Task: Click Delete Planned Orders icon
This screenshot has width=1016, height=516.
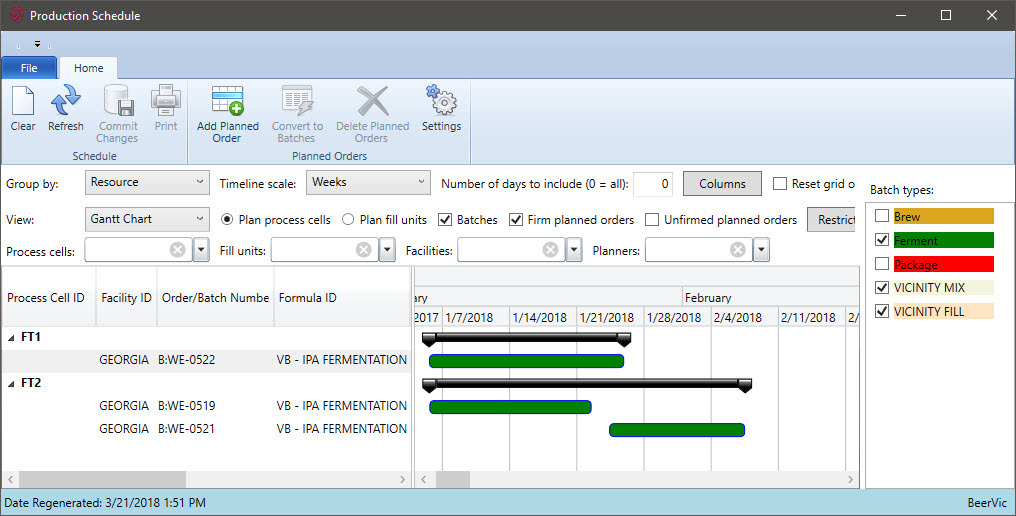Action: pos(373,102)
